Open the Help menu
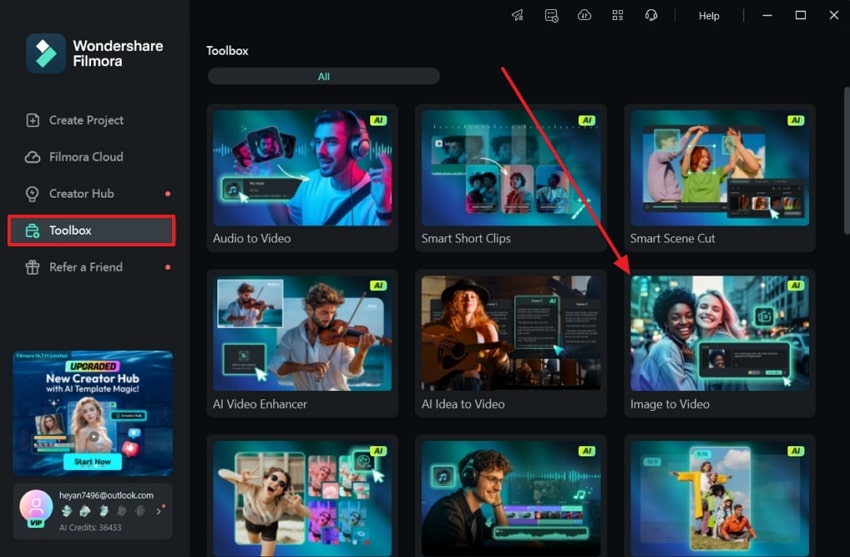The image size is (850, 557). tap(709, 16)
